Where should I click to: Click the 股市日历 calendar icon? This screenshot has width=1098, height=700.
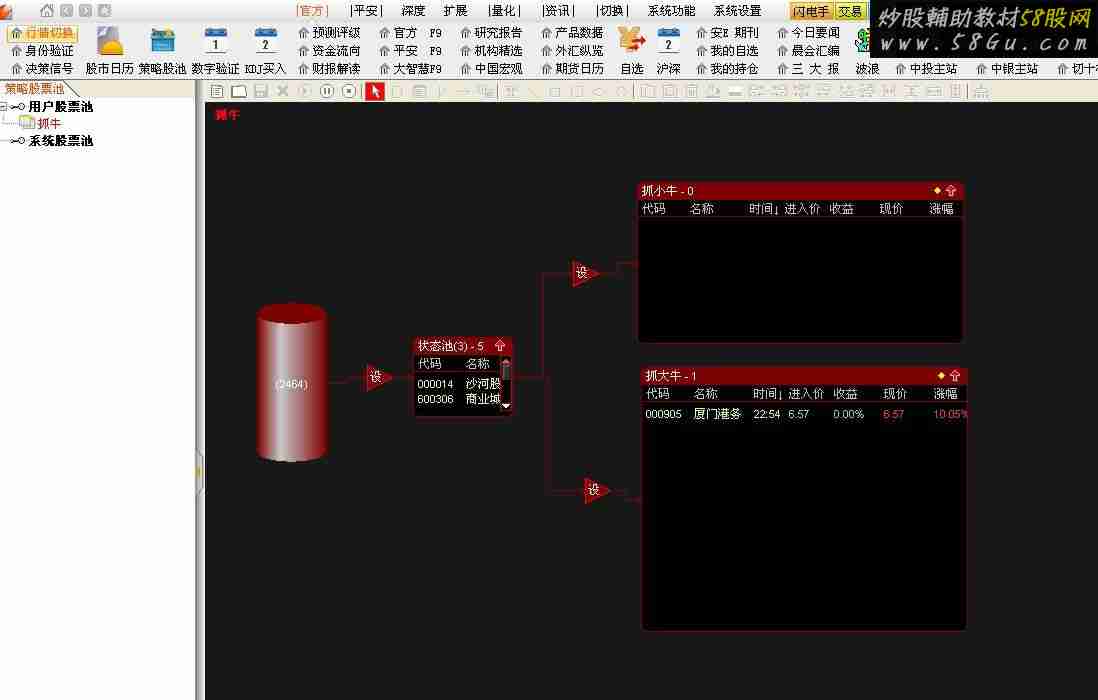(110, 42)
